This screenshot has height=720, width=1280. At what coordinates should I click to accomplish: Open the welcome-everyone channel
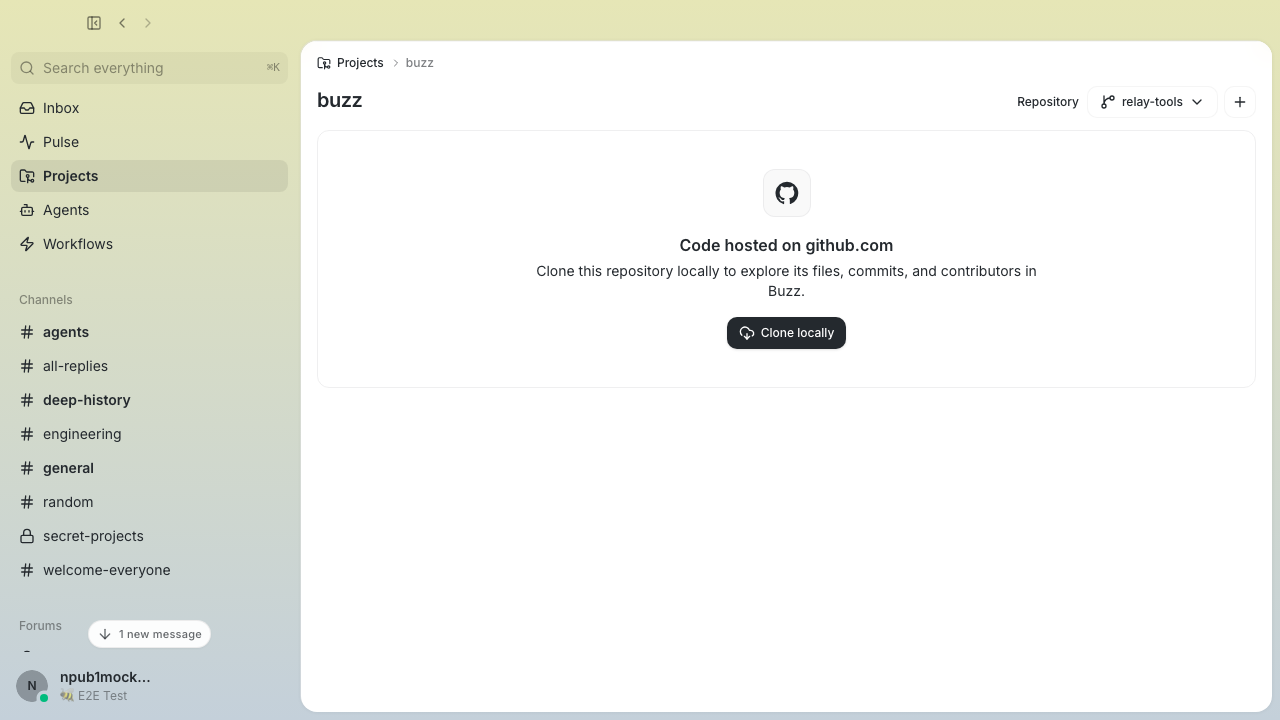pos(150,570)
